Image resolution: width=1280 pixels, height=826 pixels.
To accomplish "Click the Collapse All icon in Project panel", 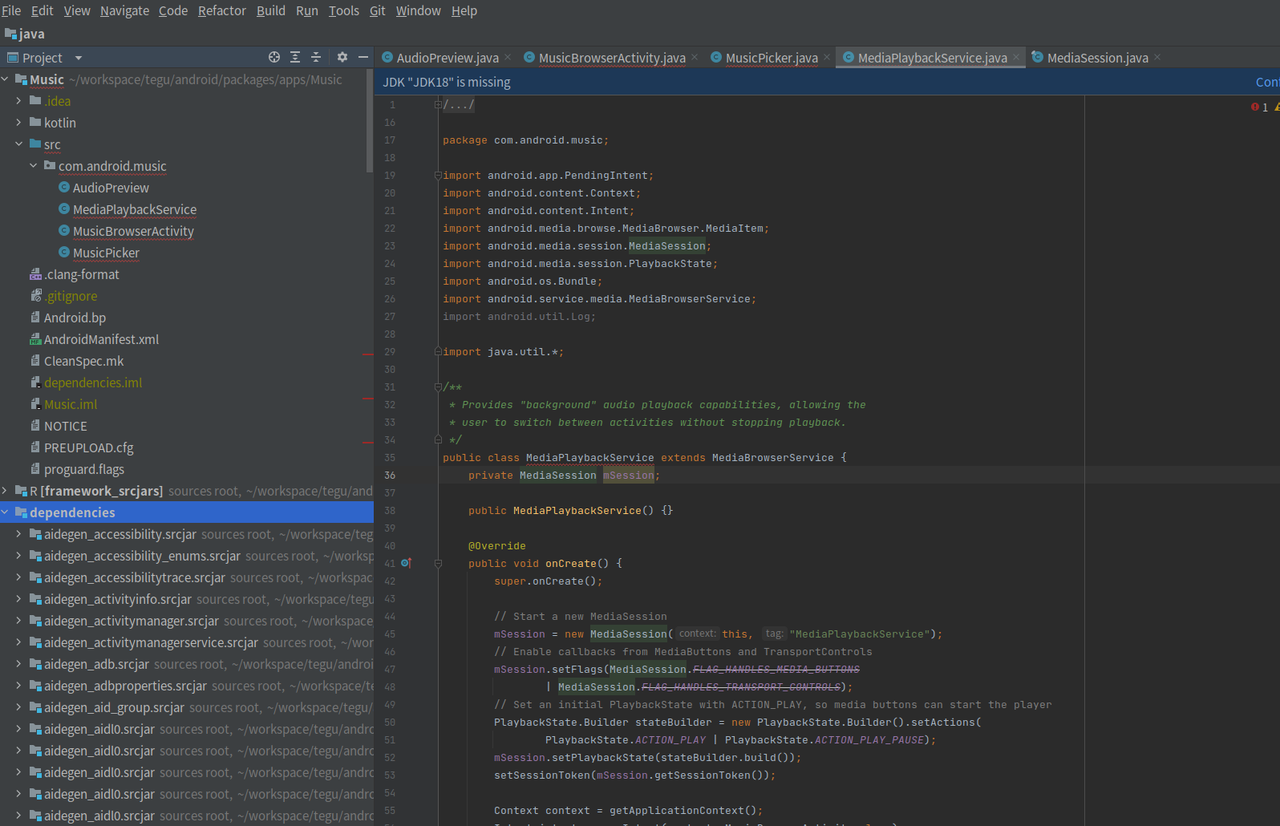I will click(316, 58).
